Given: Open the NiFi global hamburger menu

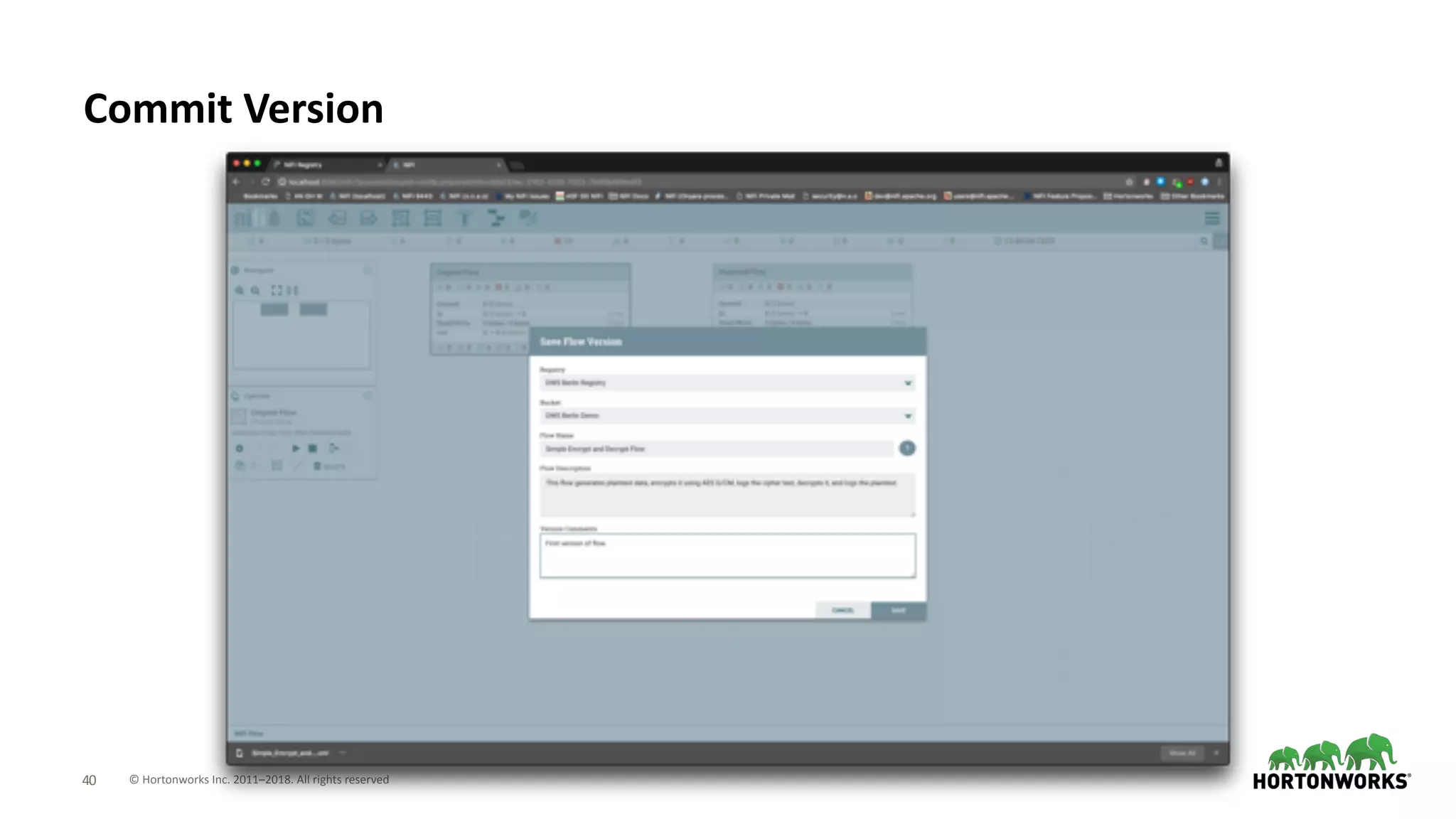Looking at the screenshot, I should pyautogui.click(x=1212, y=218).
